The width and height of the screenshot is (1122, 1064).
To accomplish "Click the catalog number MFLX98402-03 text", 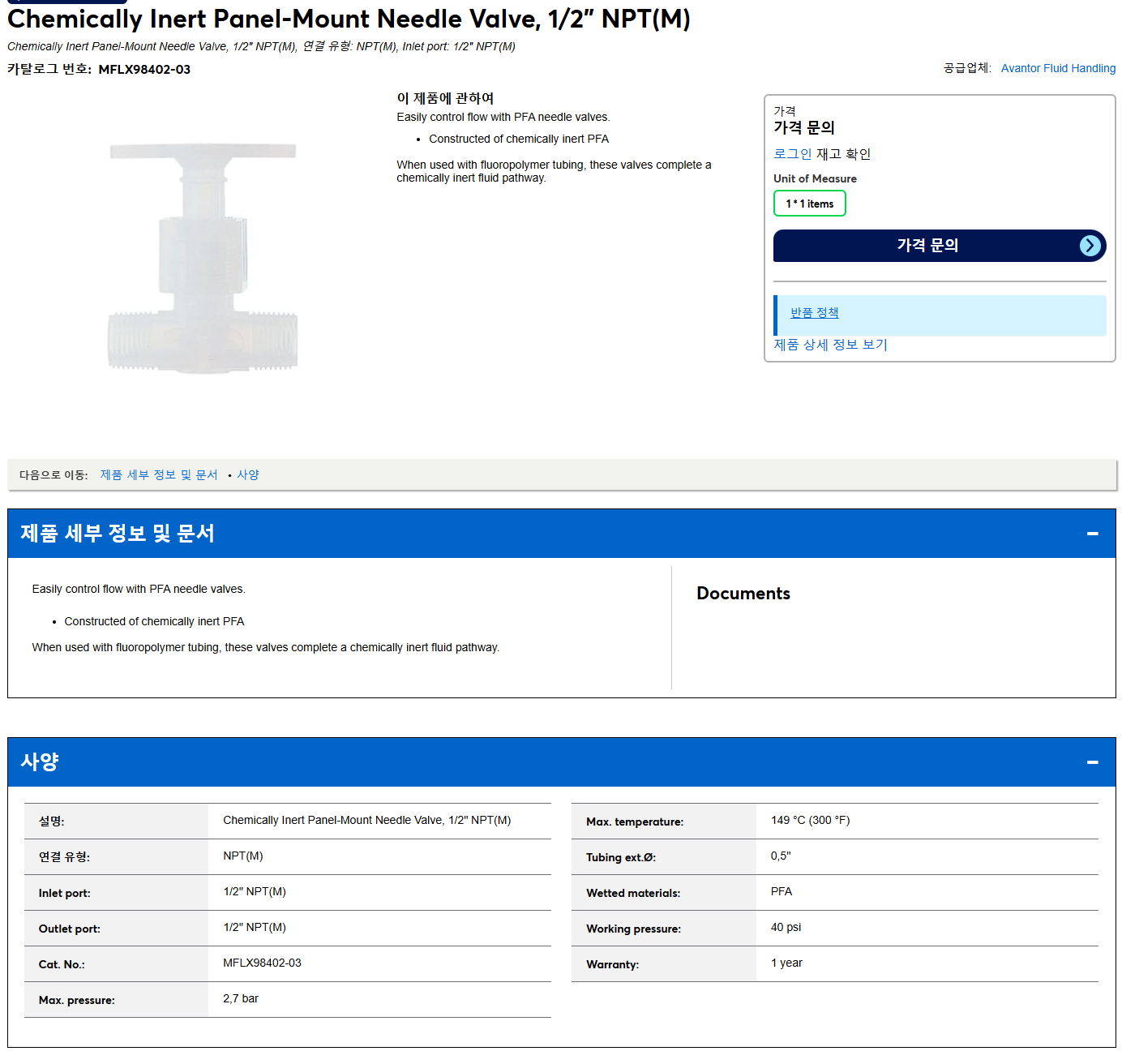I will pyautogui.click(x=144, y=70).
